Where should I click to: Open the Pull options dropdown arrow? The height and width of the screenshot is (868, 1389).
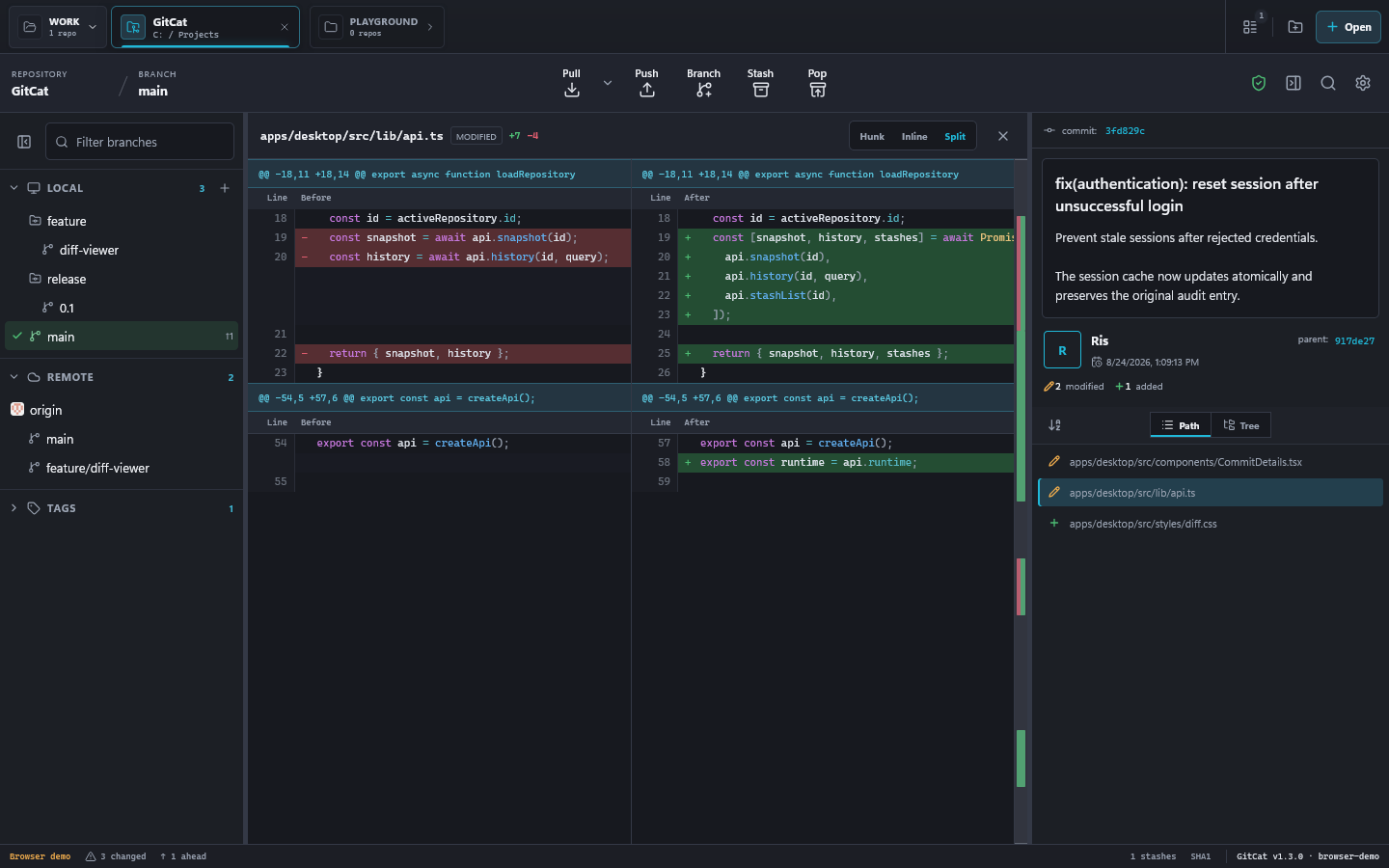pyautogui.click(x=608, y=83)
